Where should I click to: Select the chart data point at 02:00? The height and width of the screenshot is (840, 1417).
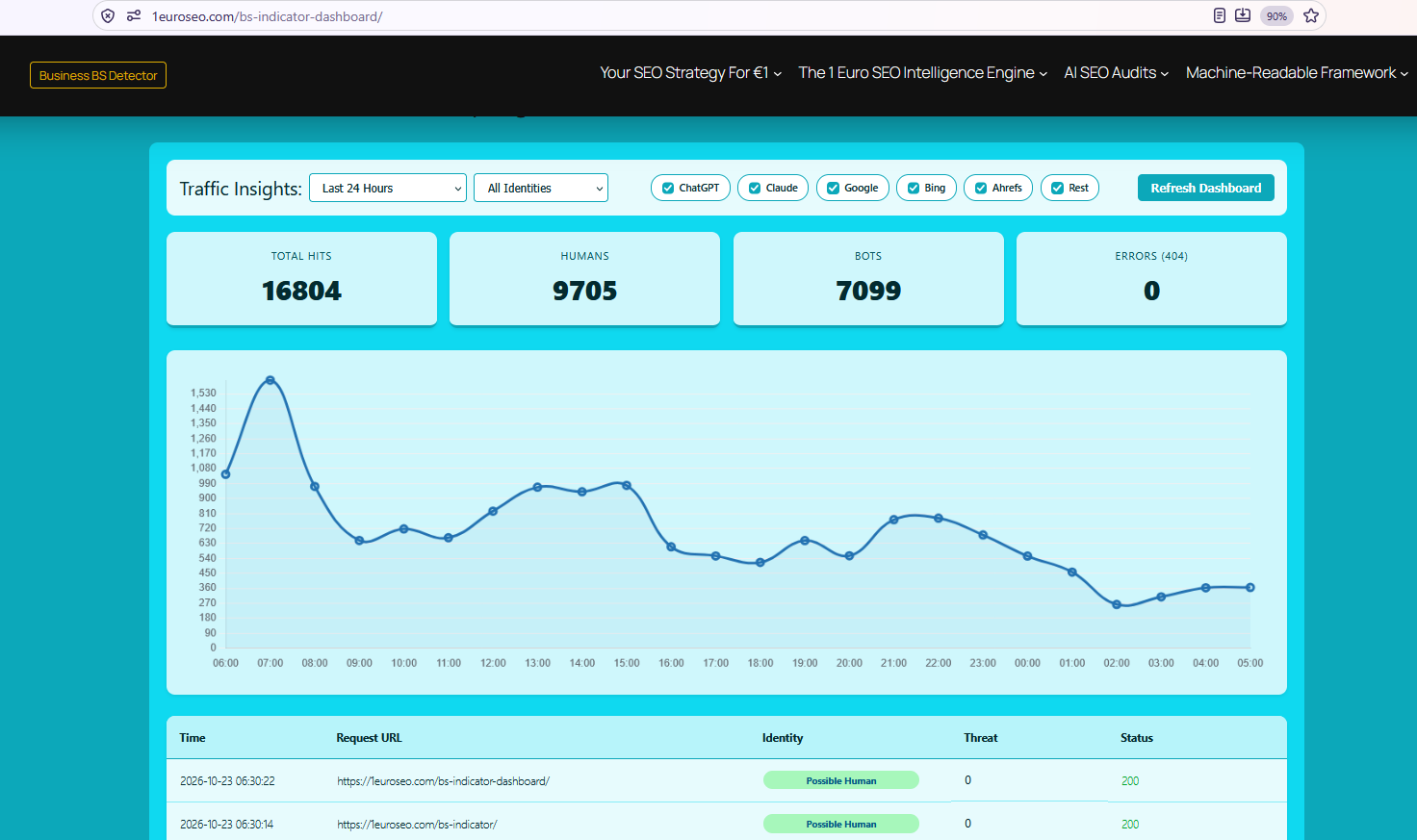pyautogui.click(x=1117, y=604)
